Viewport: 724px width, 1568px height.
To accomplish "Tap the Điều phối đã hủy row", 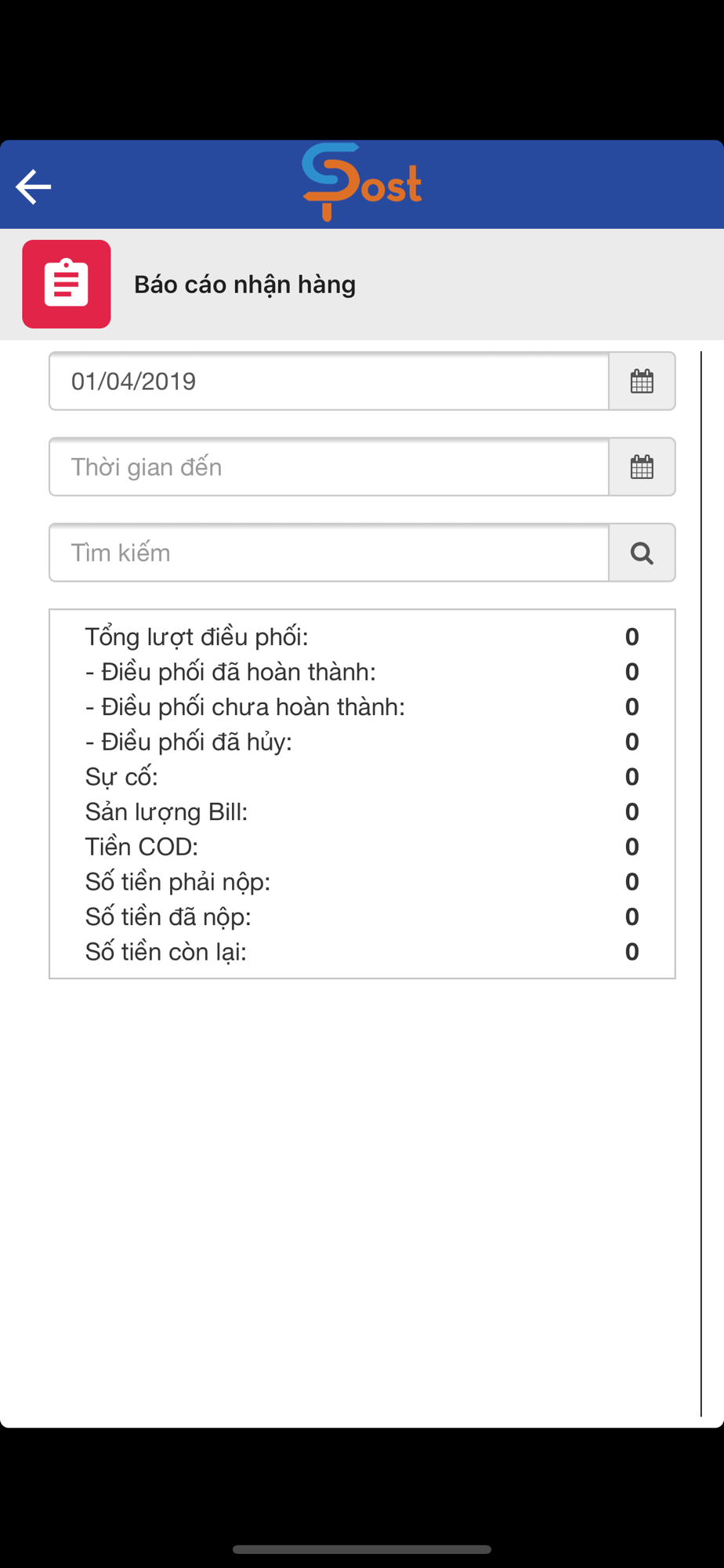I will 362,742.
